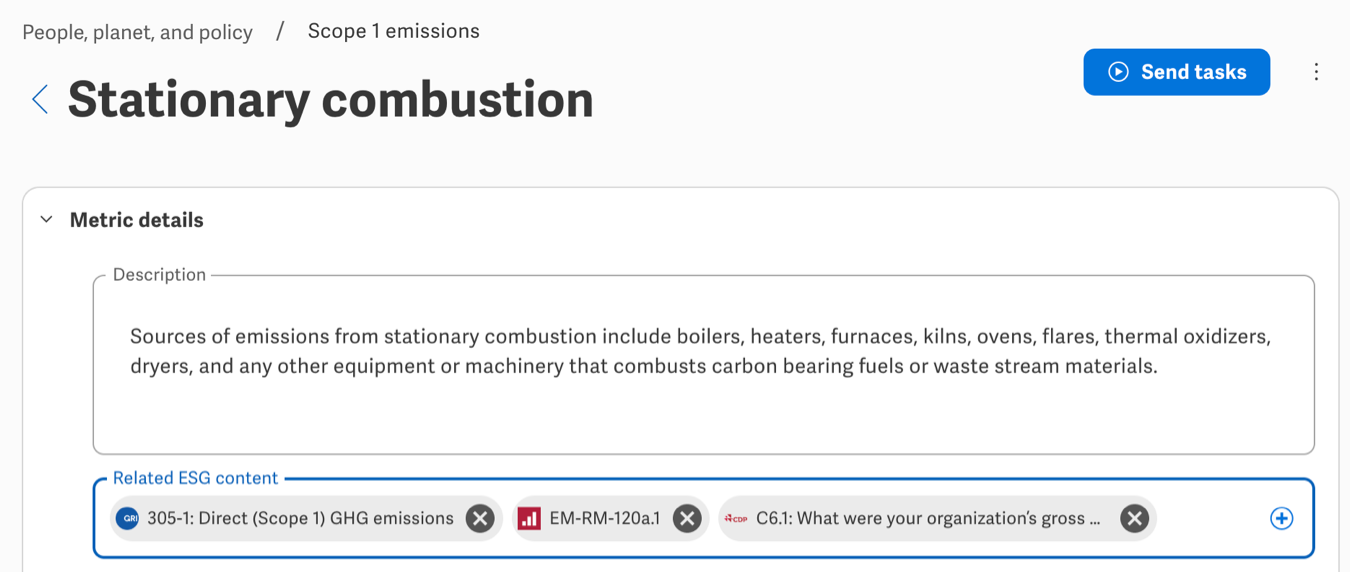Screen dimensions: 1350x572
Task: Open People, planet, and policy breadcrumb
Action: pos(137,32)
